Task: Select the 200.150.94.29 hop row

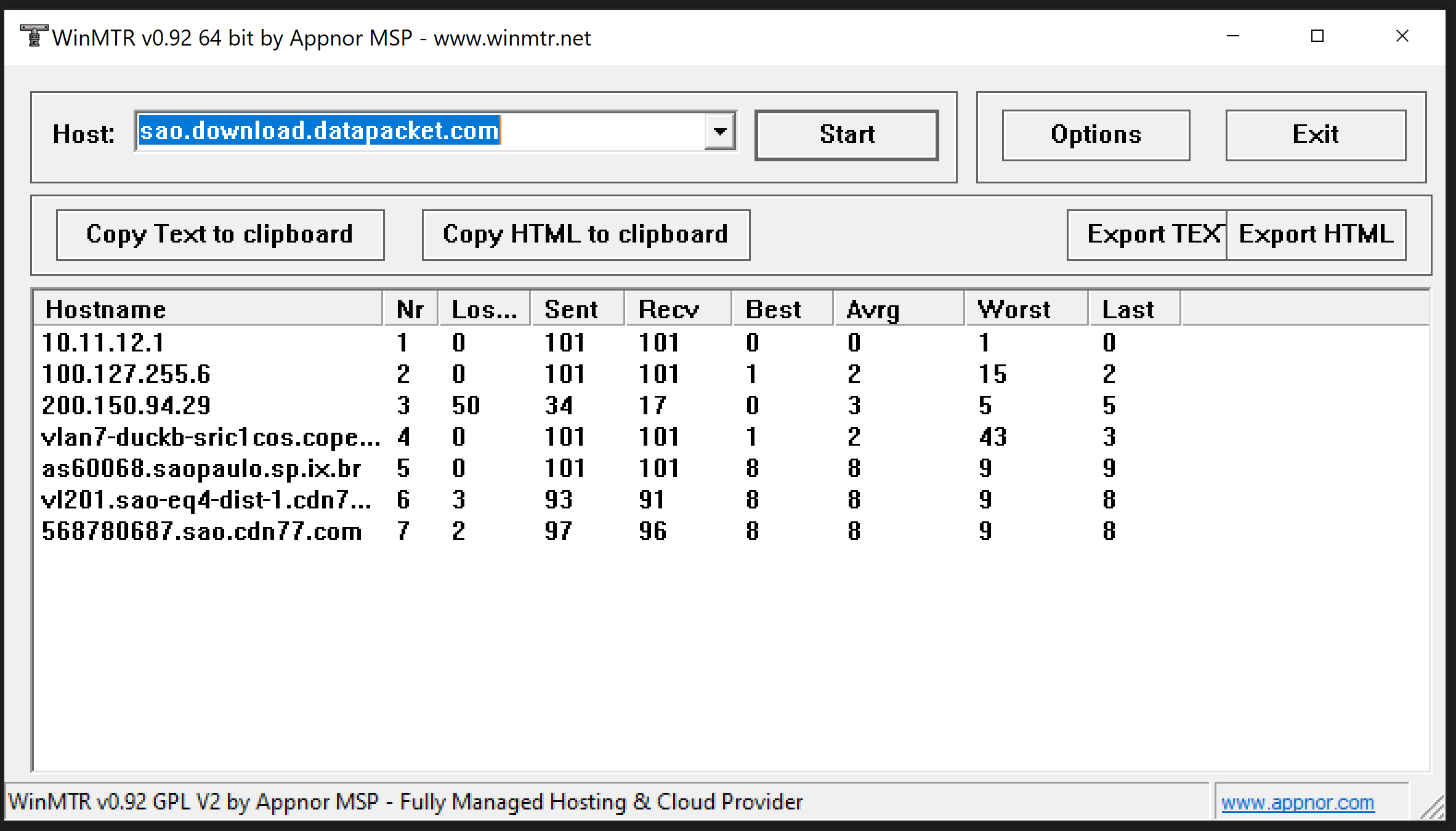Action: [607, 405]
